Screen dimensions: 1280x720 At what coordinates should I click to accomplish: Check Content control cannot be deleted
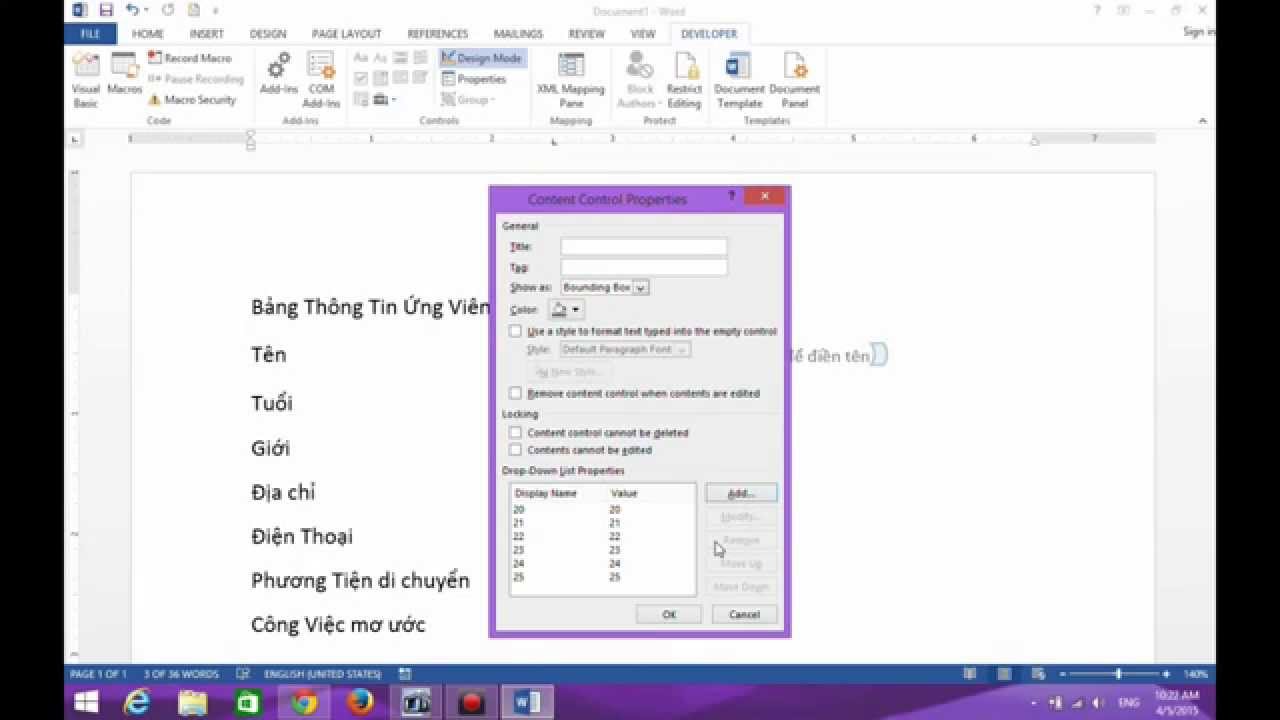click(515, 433)
